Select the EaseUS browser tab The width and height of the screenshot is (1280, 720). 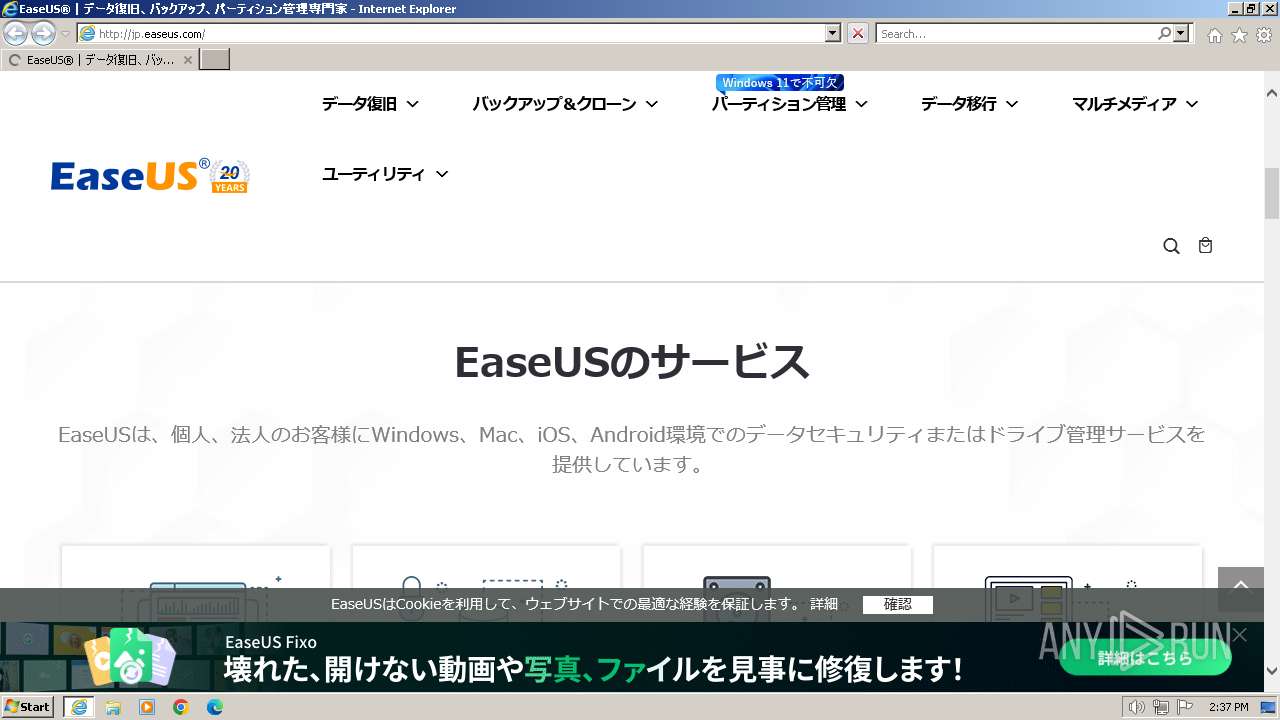(x=98, y=60)
